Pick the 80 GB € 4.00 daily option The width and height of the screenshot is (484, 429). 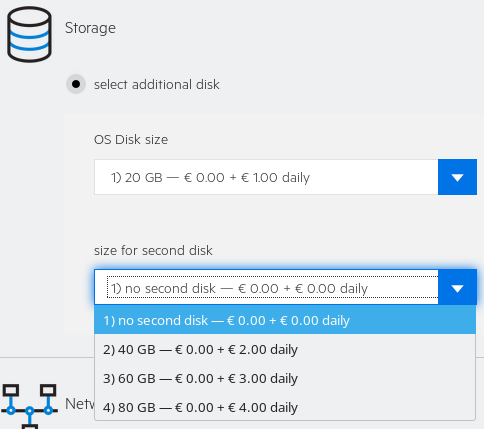285,407
